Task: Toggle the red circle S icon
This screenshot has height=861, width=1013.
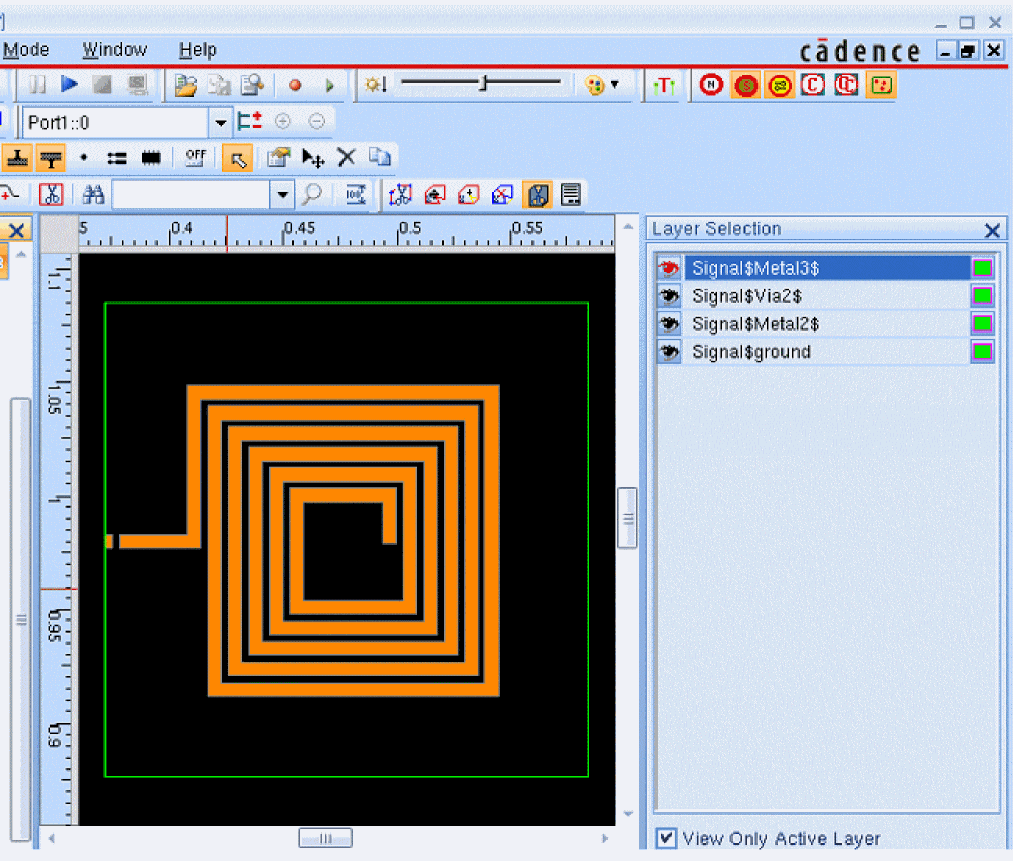Action: tap(746, 85)
